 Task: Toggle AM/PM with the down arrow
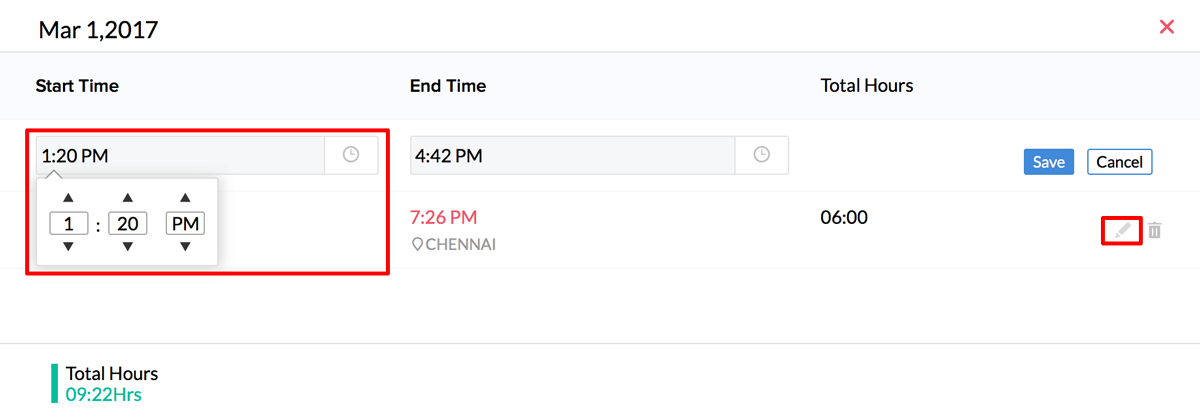point(185,247)
